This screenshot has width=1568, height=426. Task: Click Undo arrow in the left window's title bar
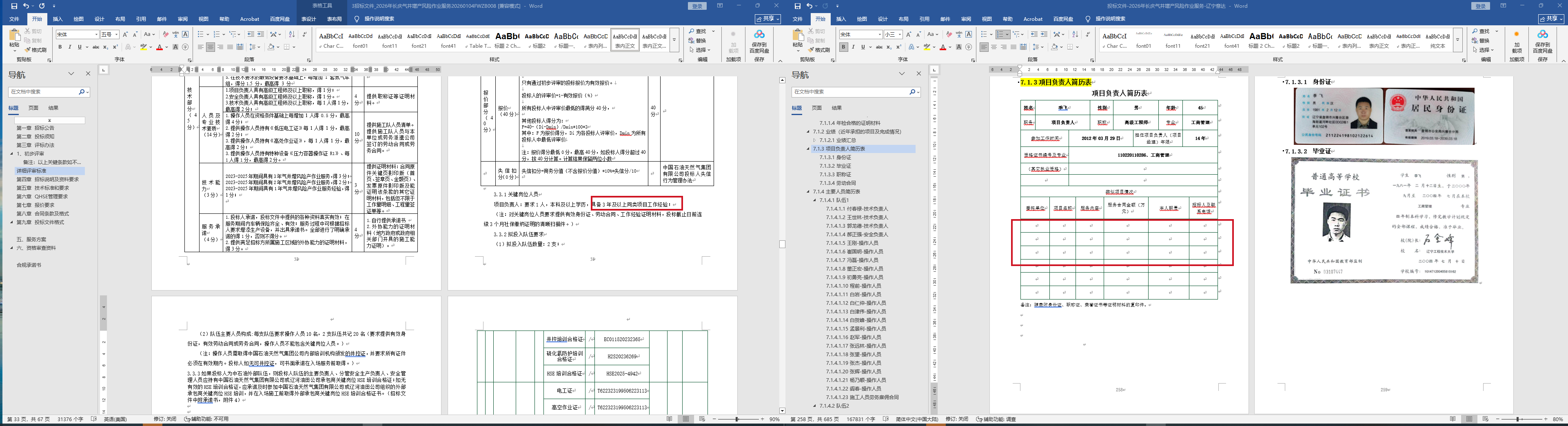pyautogui.click(x=26, y=6)
